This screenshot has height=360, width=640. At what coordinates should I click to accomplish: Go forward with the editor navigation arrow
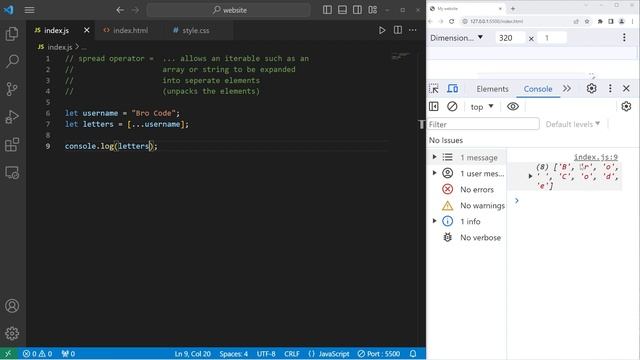tap(136, 10)
